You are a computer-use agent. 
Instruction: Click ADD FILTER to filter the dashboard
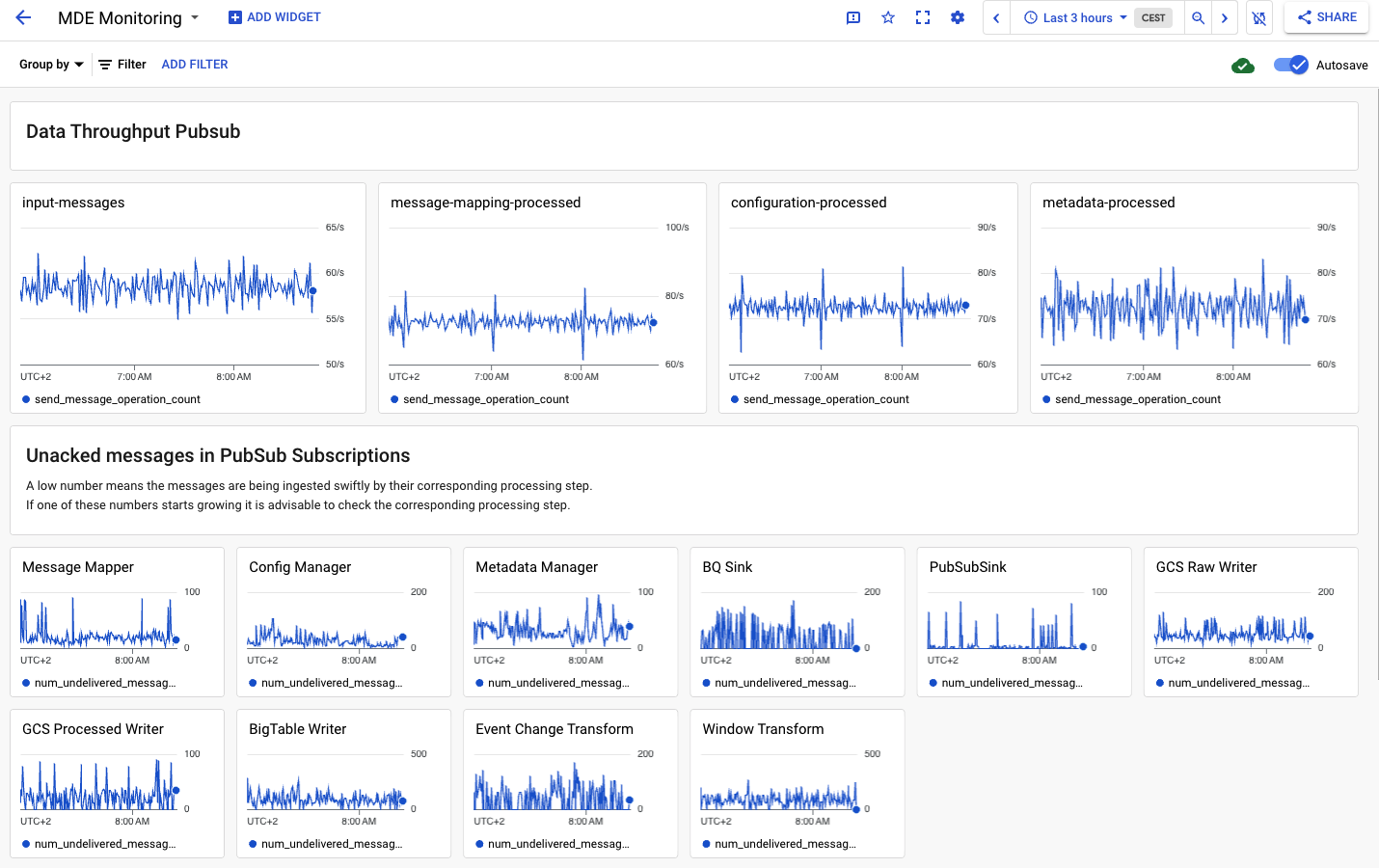(x=195, y=64)
